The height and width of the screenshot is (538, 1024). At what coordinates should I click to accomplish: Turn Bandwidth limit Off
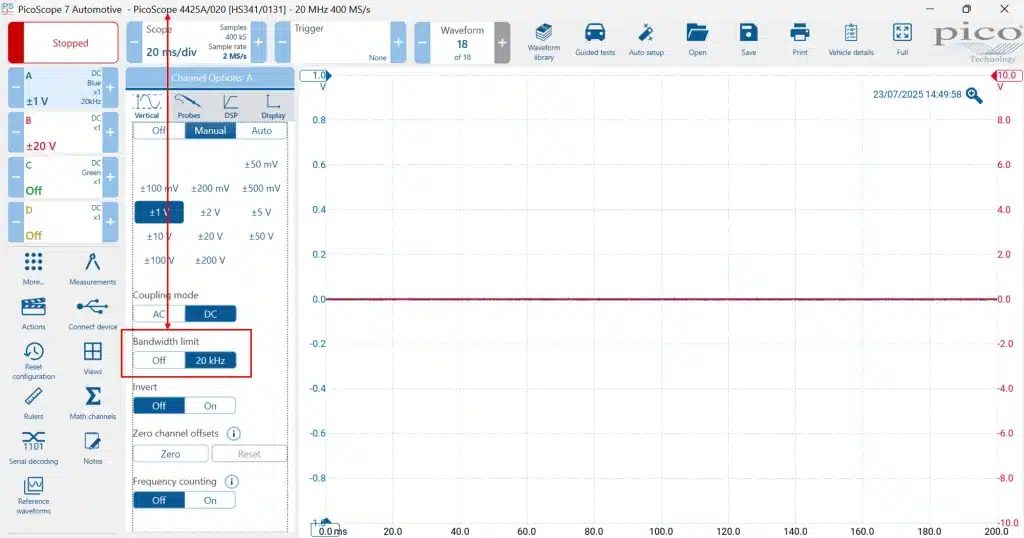(159, 360)
